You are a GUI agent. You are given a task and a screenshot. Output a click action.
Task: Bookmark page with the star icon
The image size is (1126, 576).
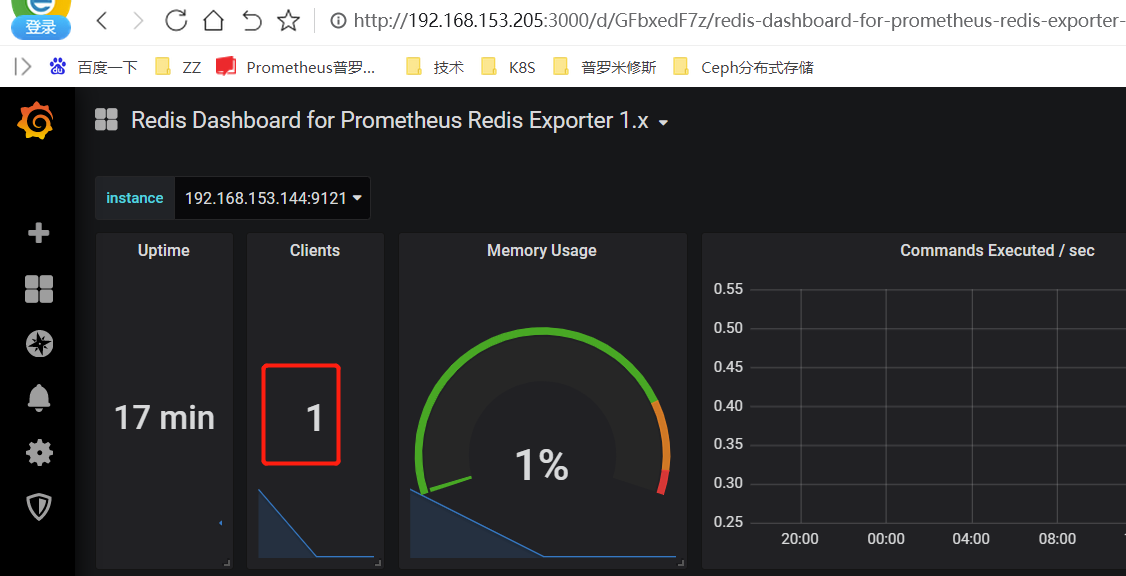click(x=289, y=21)
